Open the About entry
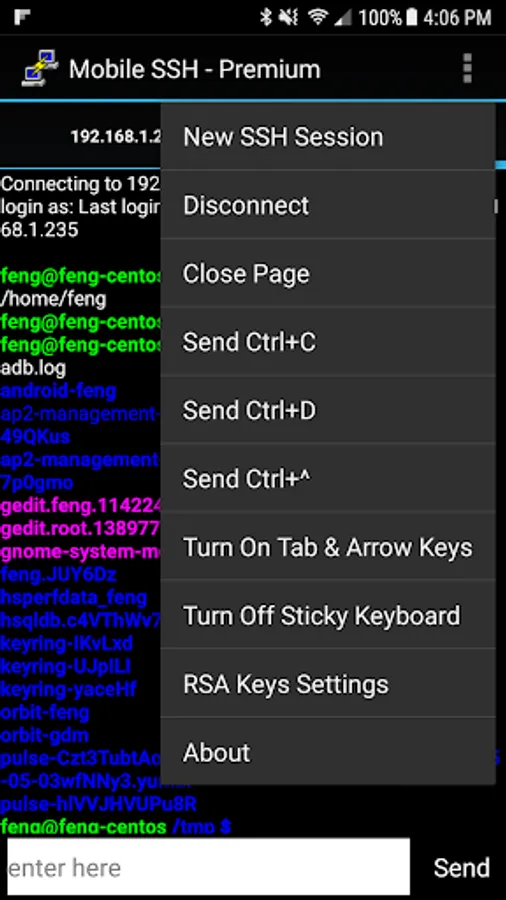Viewport: 506px width, 900px height. (328, 752)
